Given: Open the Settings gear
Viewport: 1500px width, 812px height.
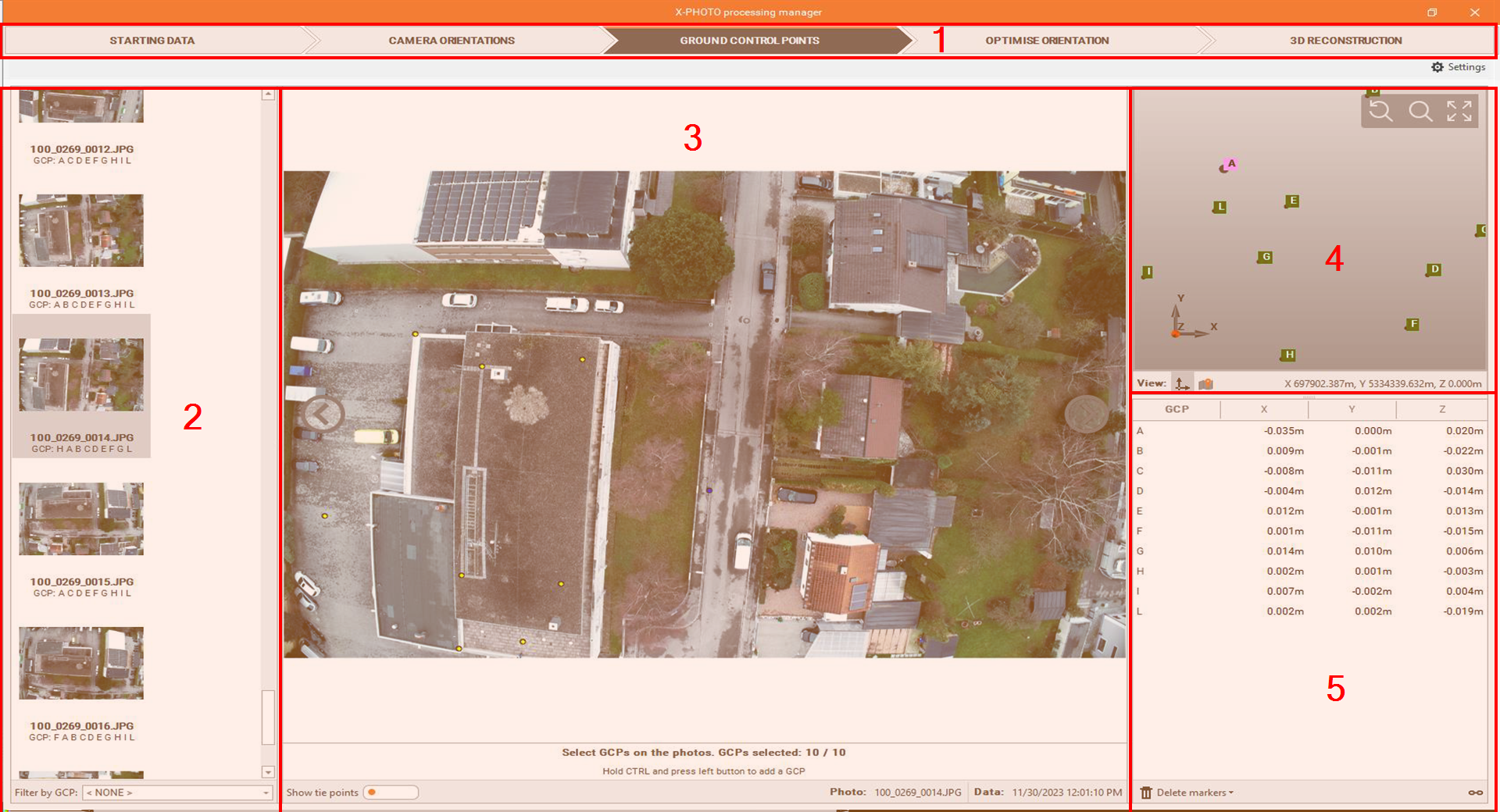Looking at the screenshot, I should (1458, 67).
